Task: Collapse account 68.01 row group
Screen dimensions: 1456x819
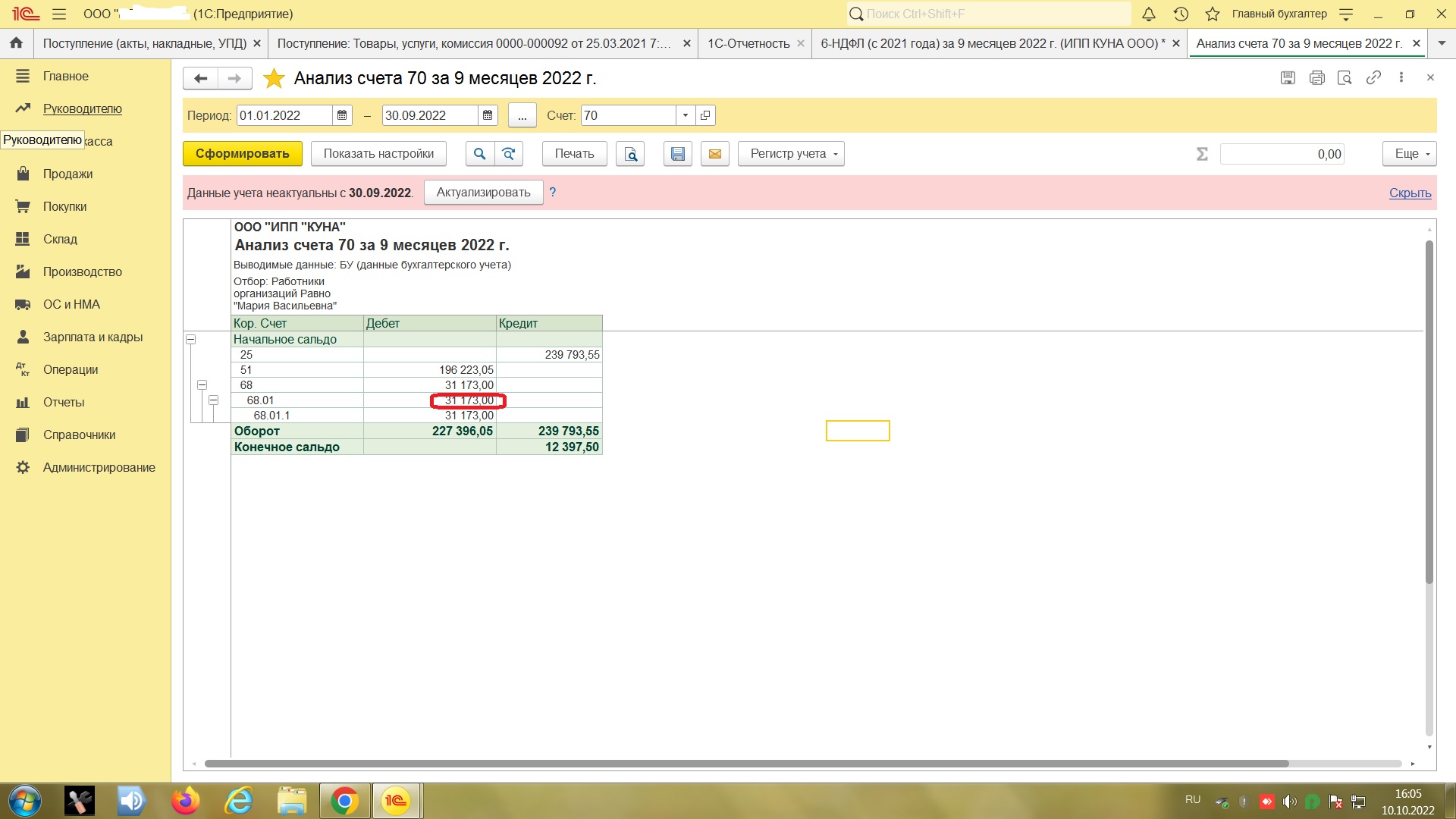Action: coord(214,400)
